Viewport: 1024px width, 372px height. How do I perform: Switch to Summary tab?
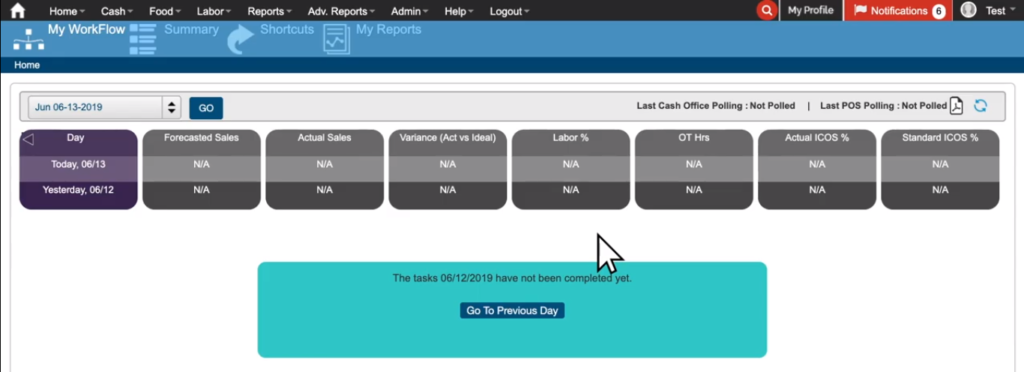191,29
